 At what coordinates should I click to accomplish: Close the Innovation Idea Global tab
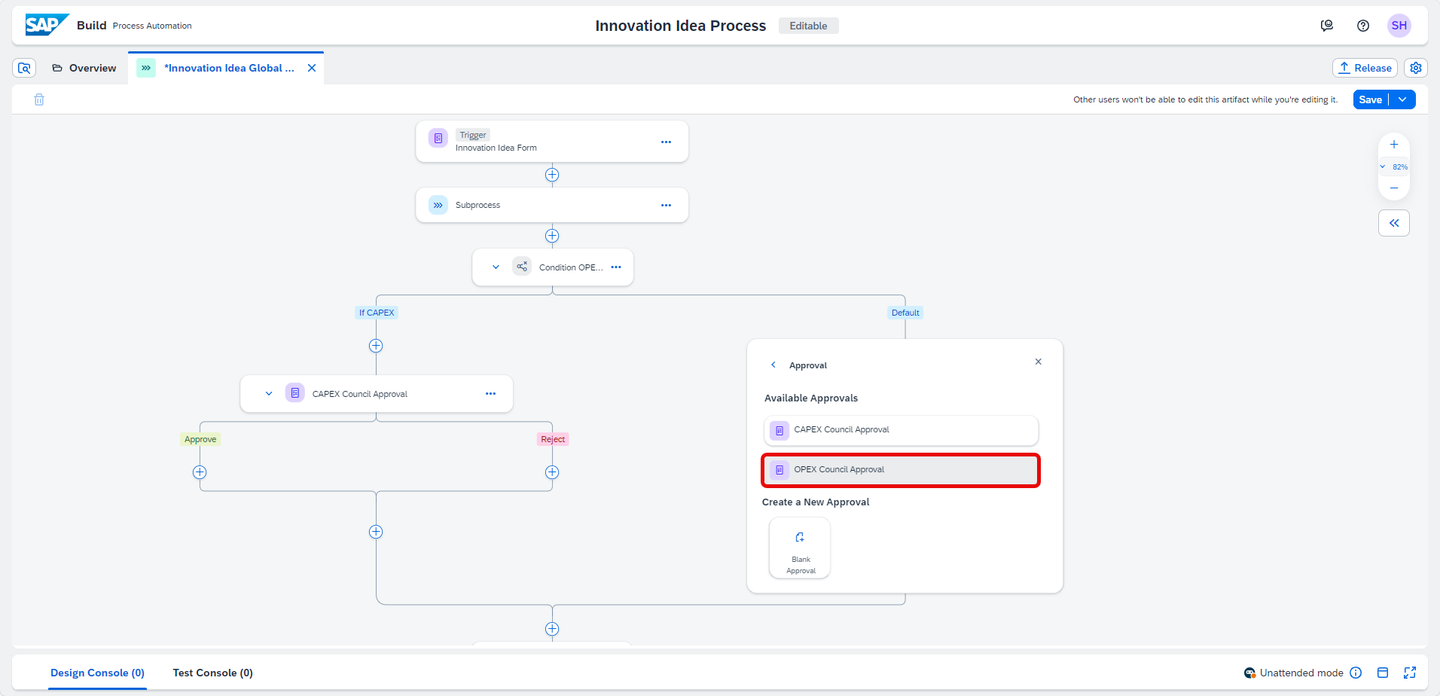coord(311,68)
